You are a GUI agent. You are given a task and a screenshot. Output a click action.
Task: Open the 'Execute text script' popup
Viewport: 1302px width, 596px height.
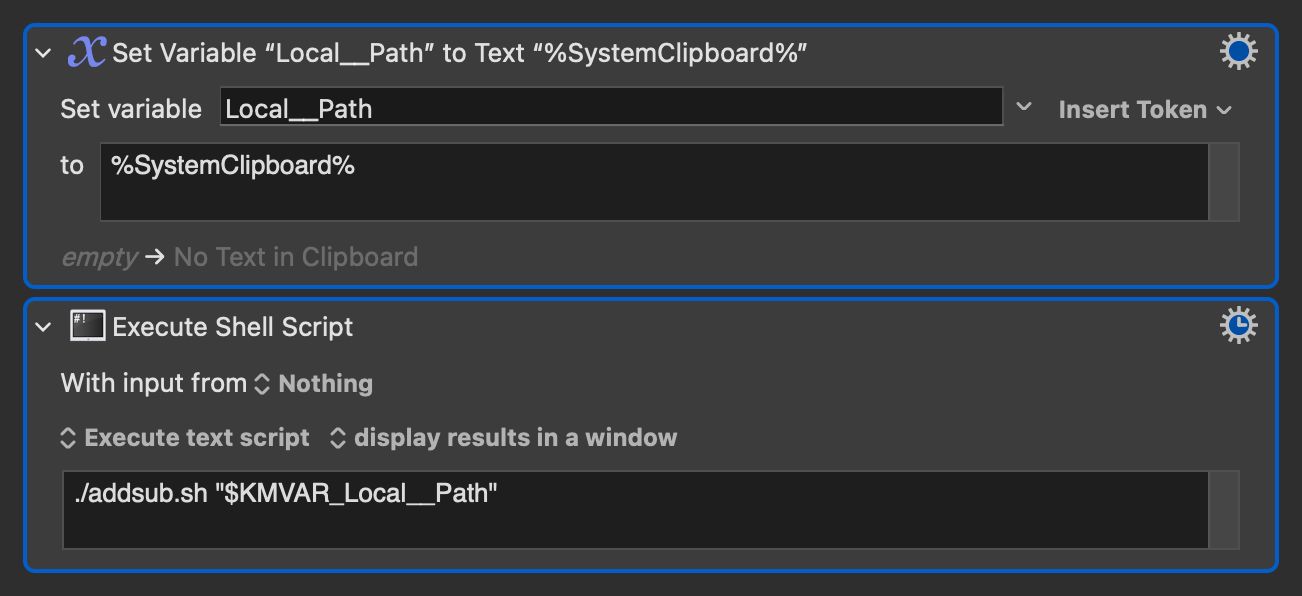(x=186, y=438)
